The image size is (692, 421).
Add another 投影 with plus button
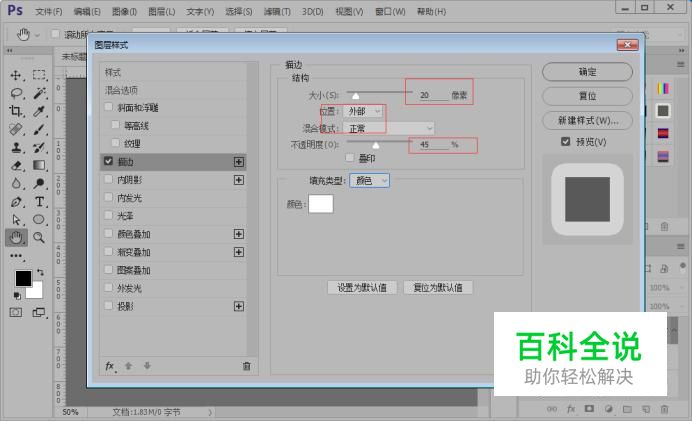[x=239, y=306]
